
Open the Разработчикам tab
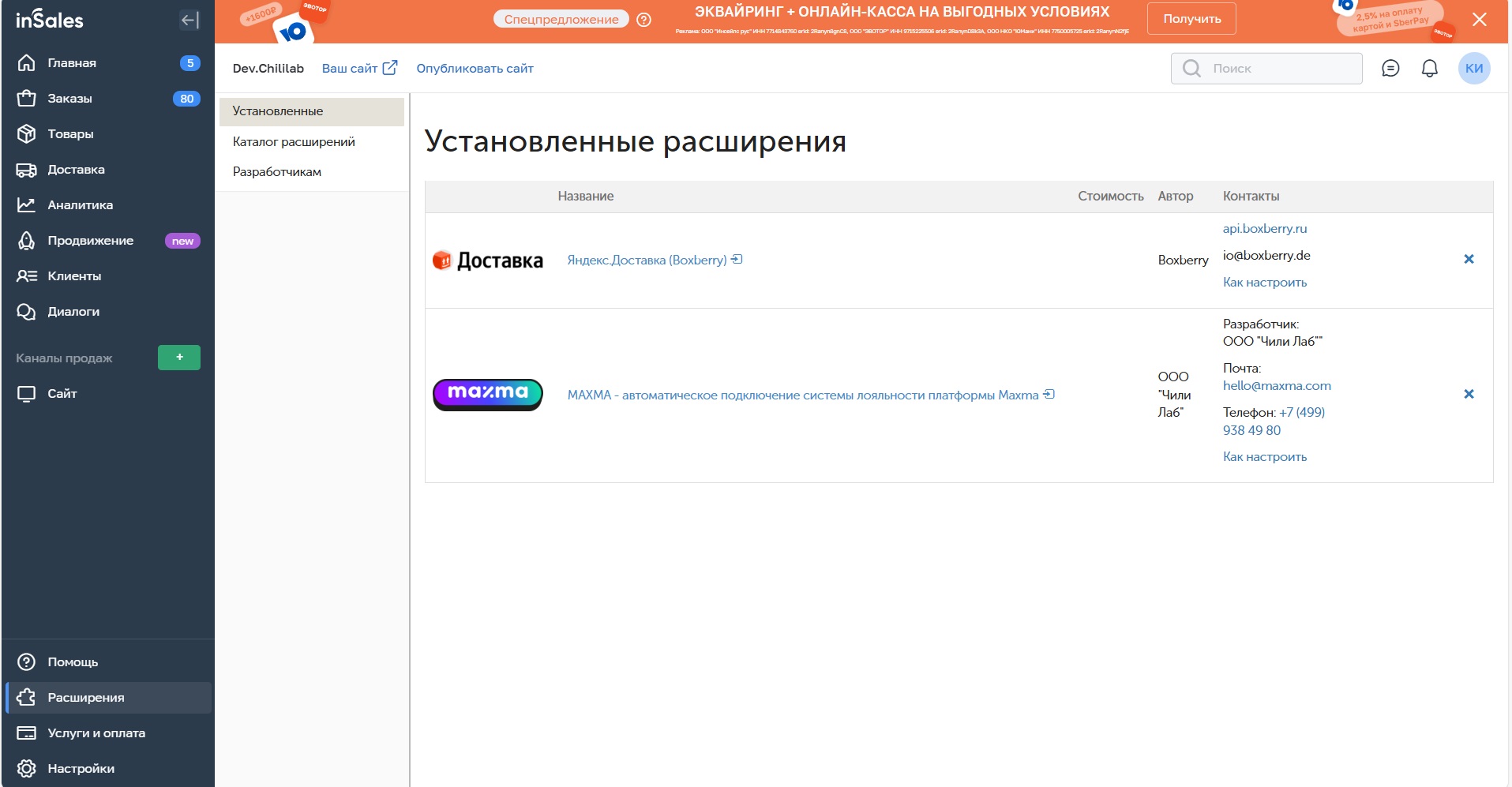[x=276, y=172]
